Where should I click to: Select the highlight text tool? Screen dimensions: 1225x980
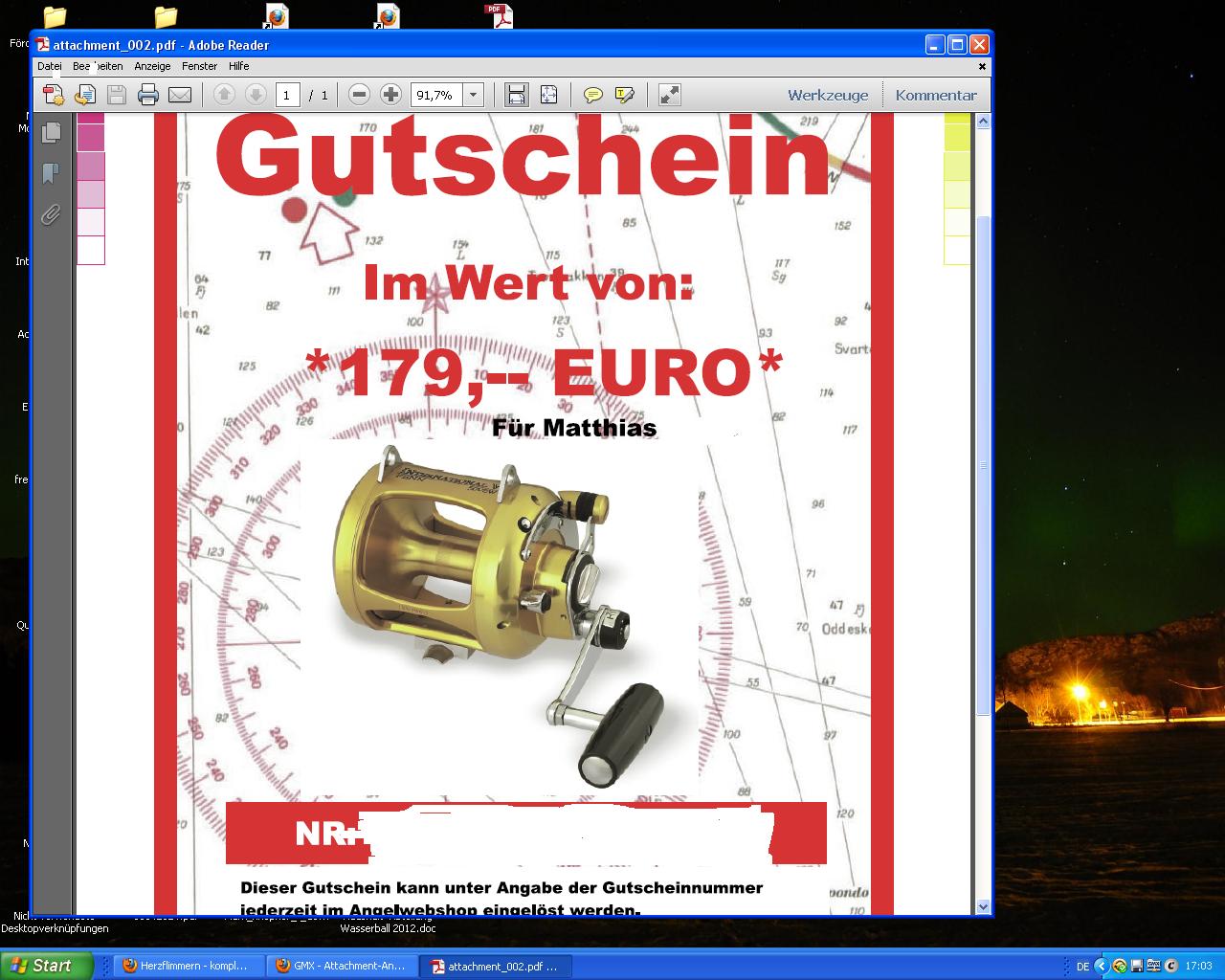pos(624,95)
